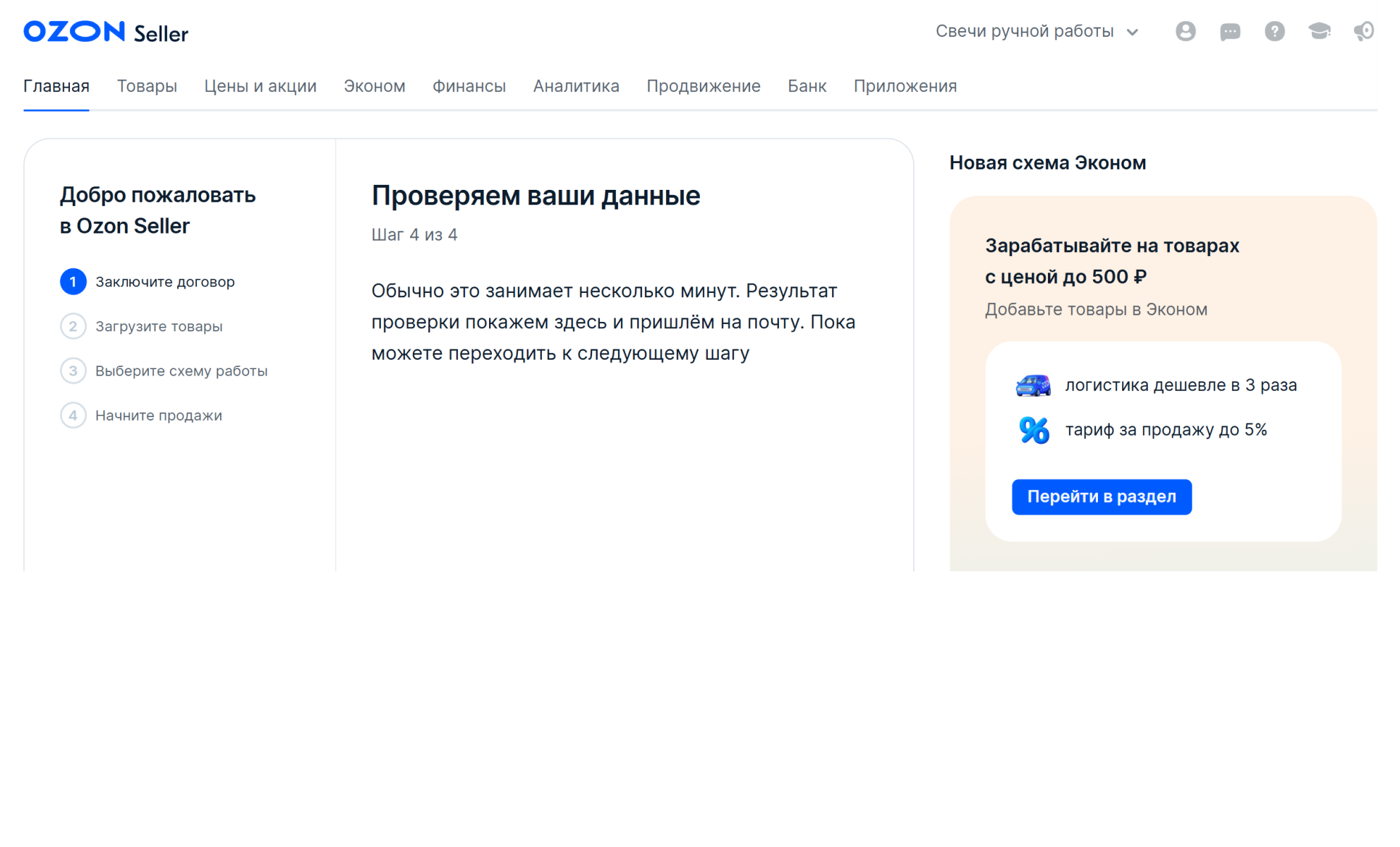Open the Цены и акции tab
Screen dimensions: 1400x847
click(260, 85)
